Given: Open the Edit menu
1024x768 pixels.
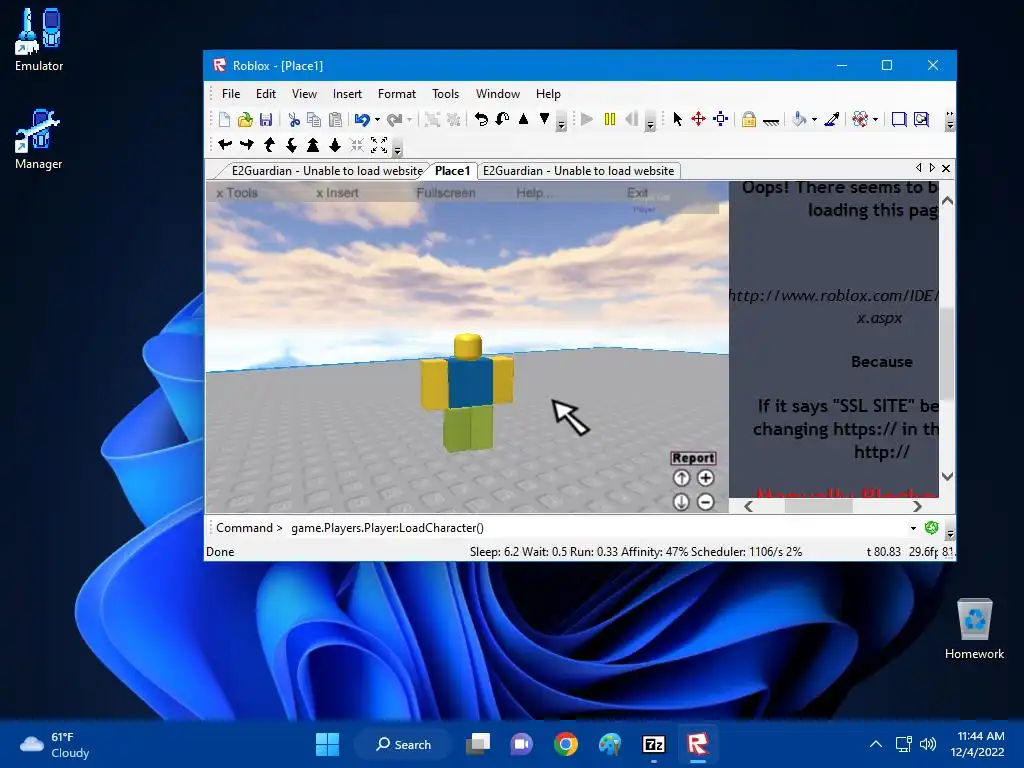Looking at the screenshot, I should click(x=265, y=94).
